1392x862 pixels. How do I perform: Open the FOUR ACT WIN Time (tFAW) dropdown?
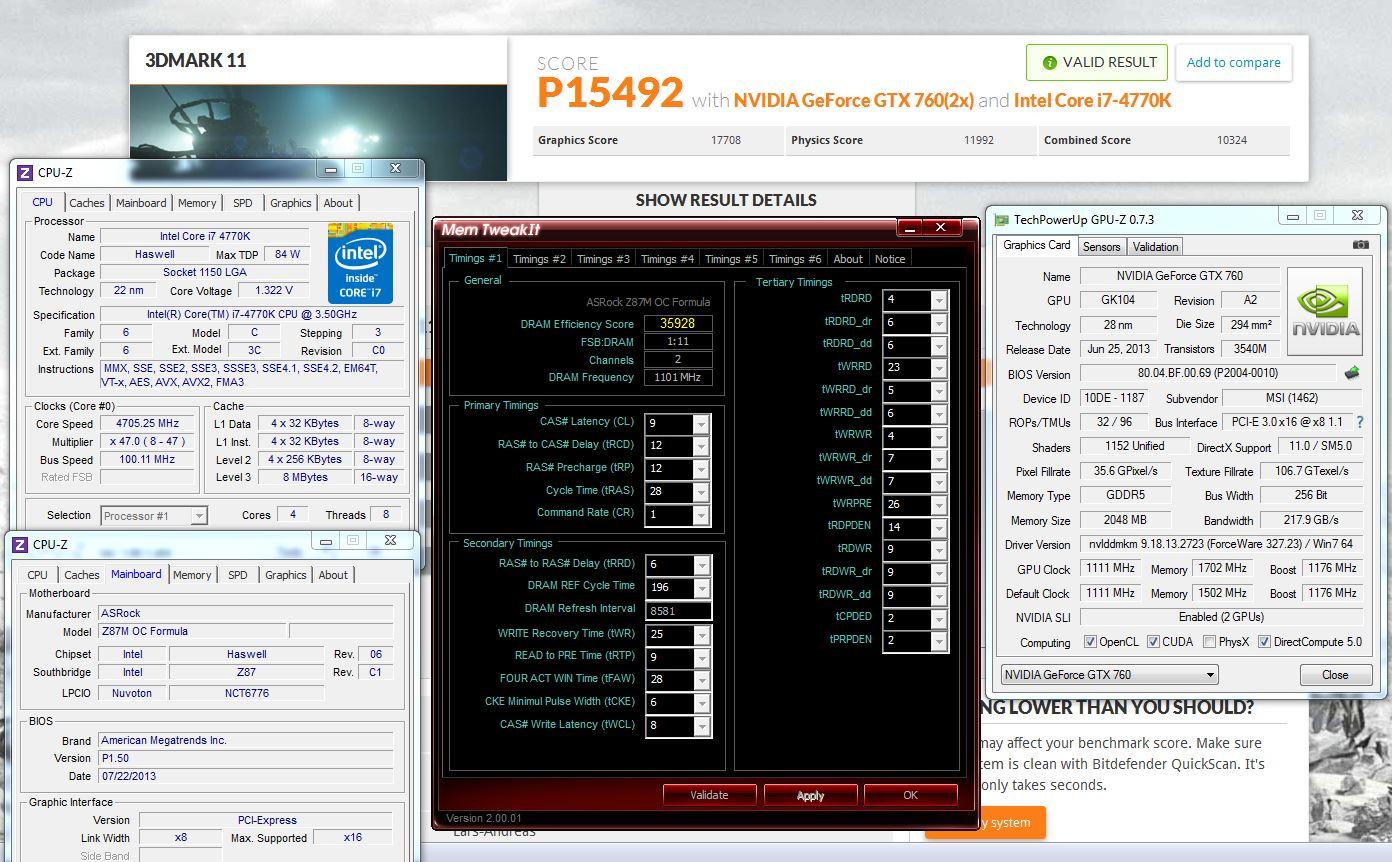point(701,680)
